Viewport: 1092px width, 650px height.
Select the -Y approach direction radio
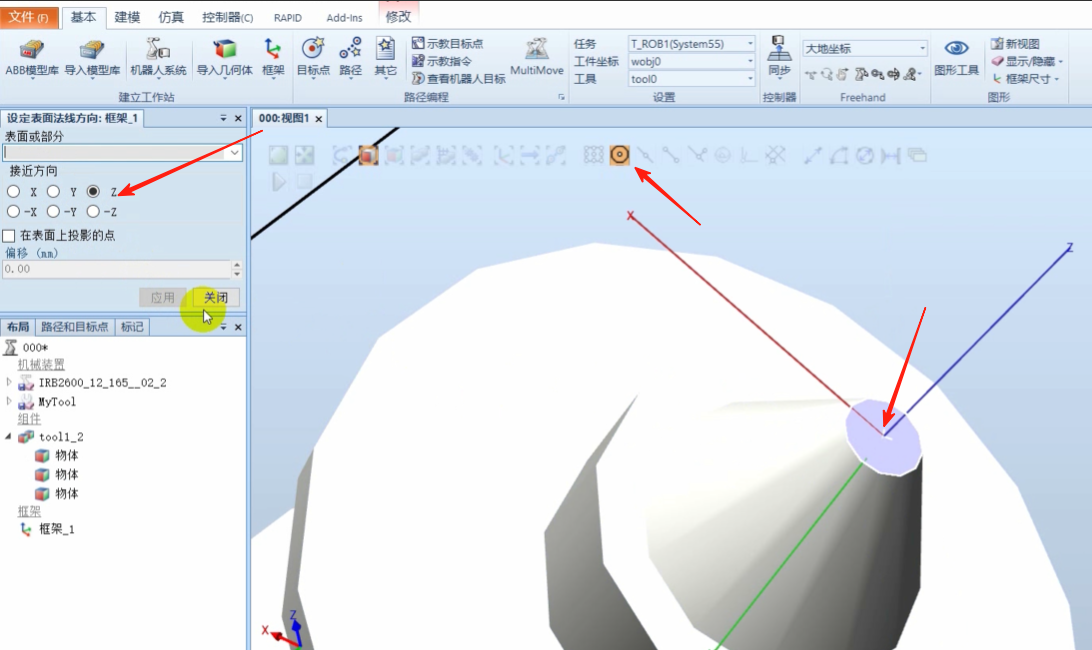coord(53,211)
